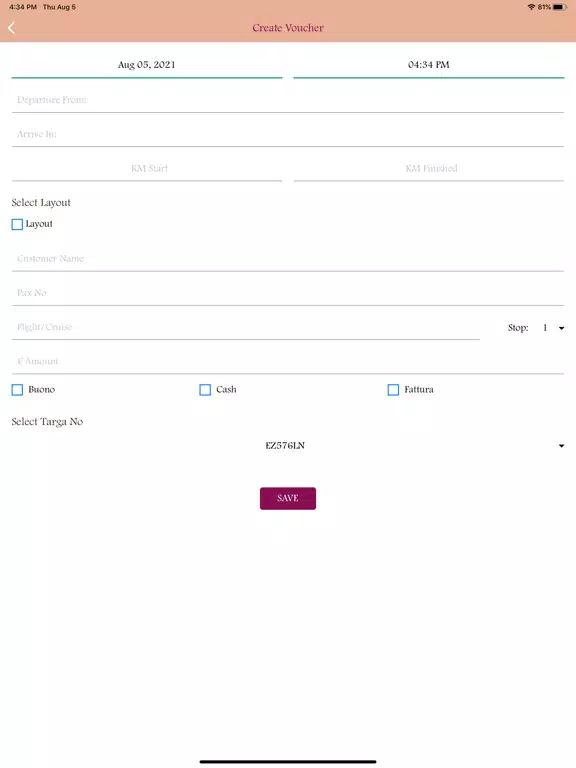The height and width of the screenshot is (768, 576).
Task: Focus the Departure From field
Action: (x=288, y=100)
